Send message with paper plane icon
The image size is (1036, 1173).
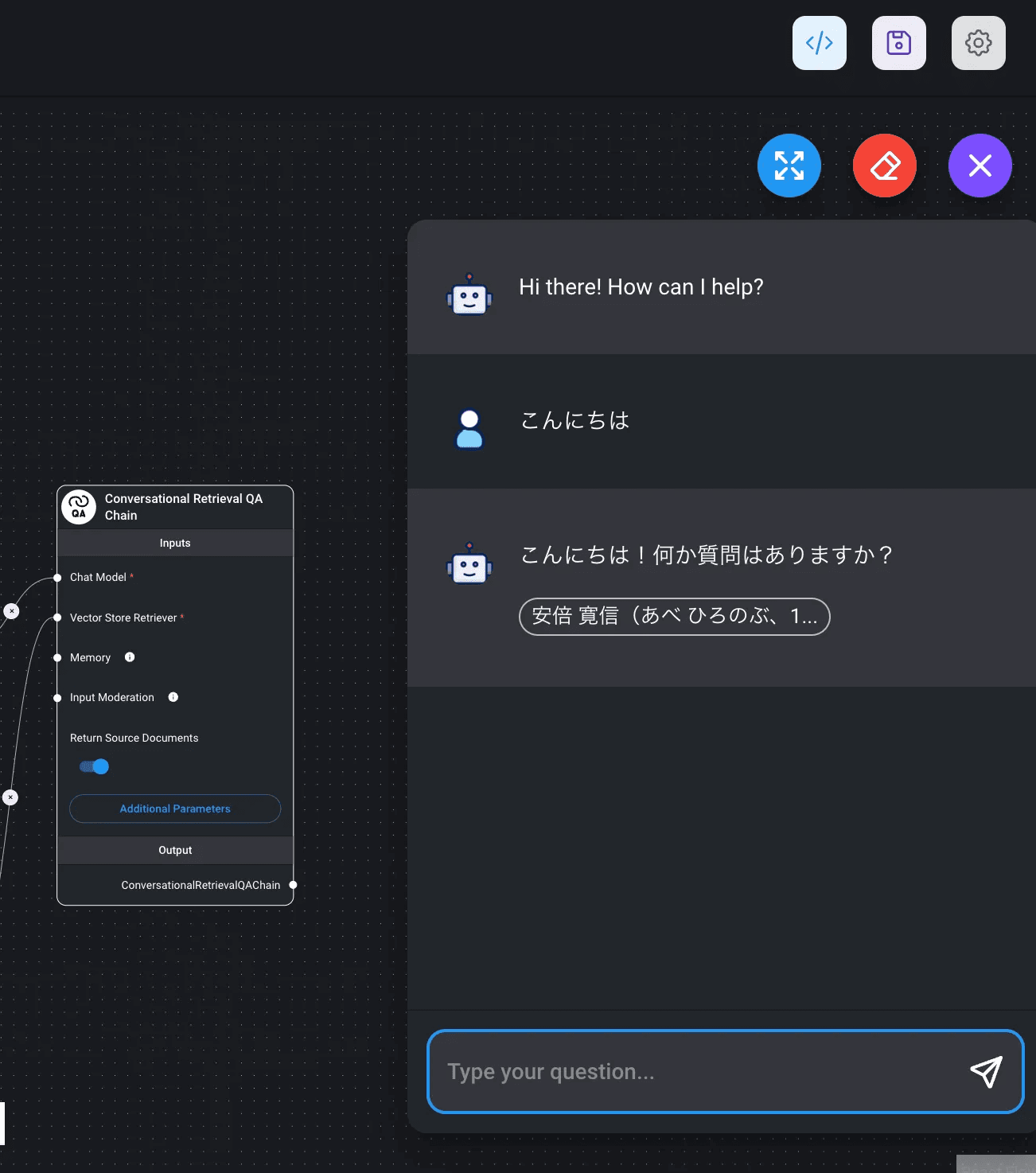(x=986, y=1072)
